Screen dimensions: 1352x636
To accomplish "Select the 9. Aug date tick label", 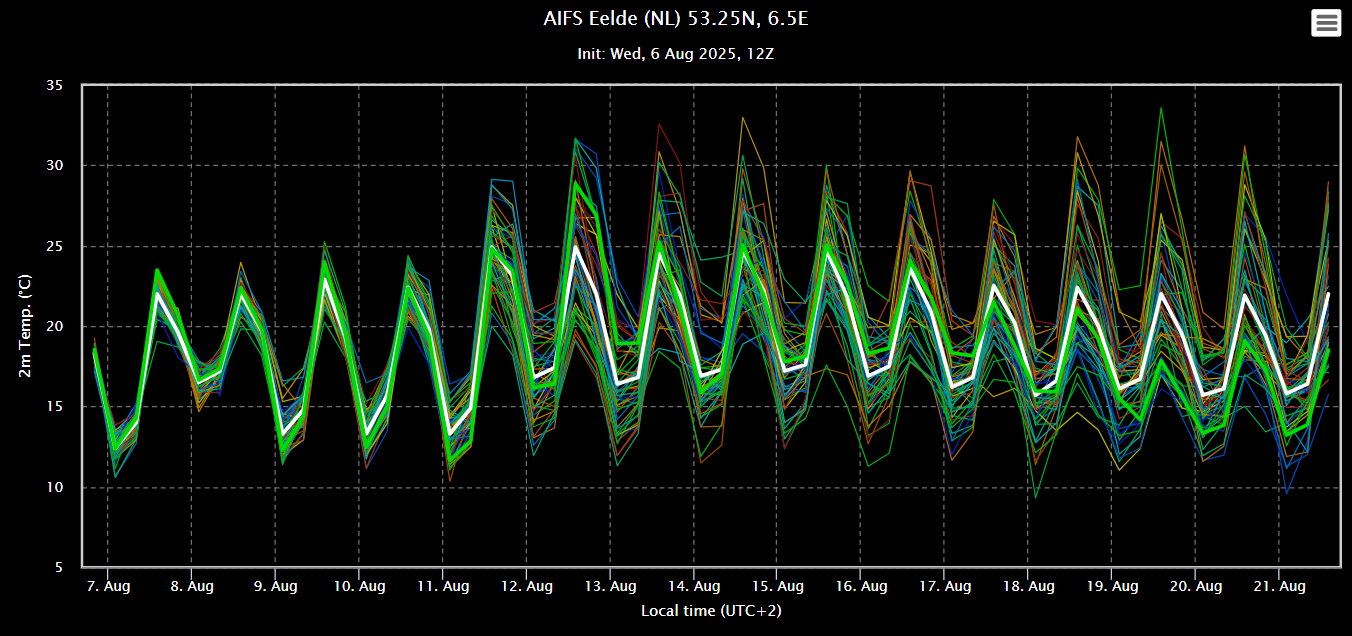I will (x=275, y=586).
